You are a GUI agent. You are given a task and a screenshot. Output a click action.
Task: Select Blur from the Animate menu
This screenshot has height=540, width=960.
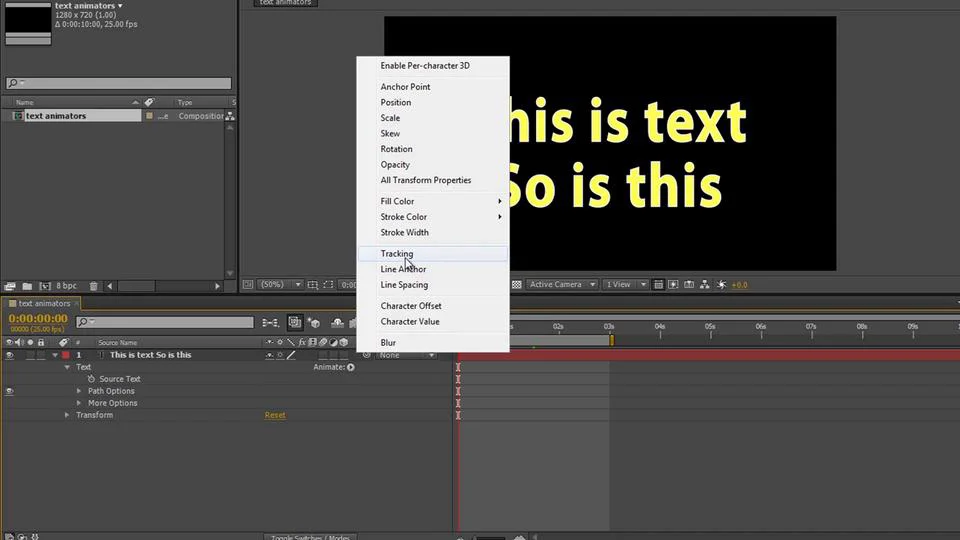[433, 343]
